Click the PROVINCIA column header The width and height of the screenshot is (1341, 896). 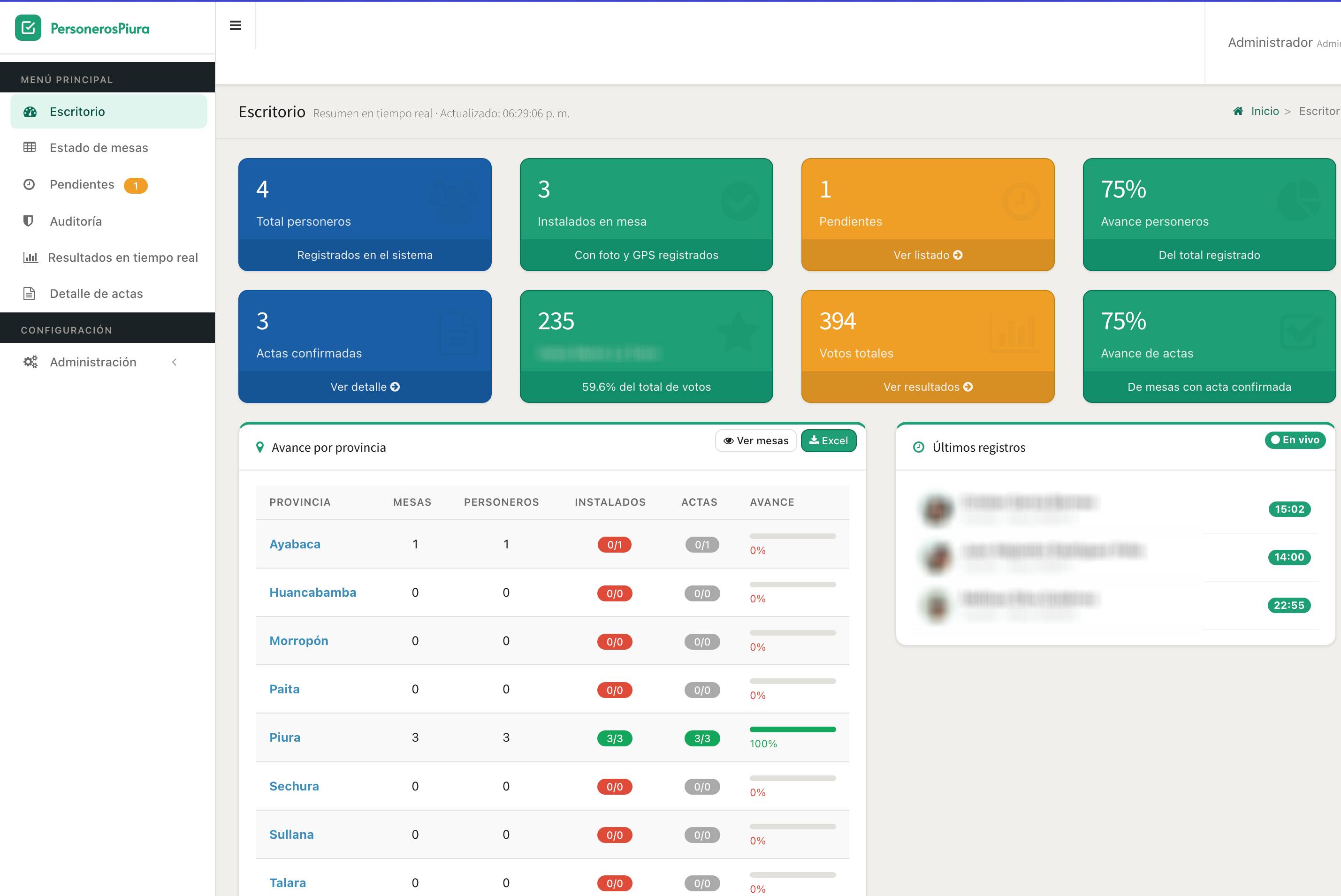pos(300,502)
